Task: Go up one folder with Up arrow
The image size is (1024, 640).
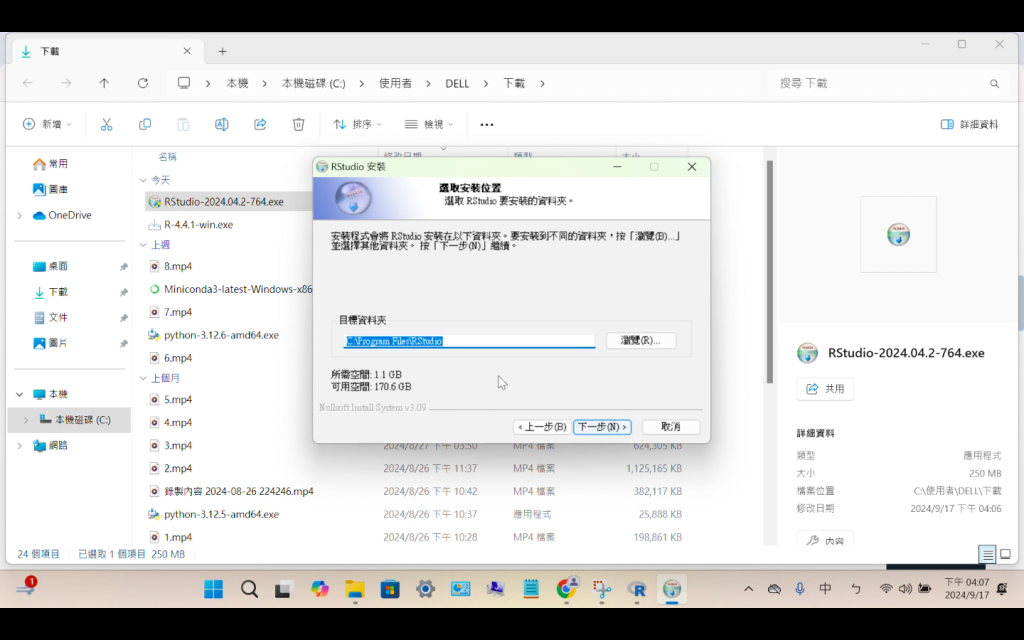Action: (104, 83)
